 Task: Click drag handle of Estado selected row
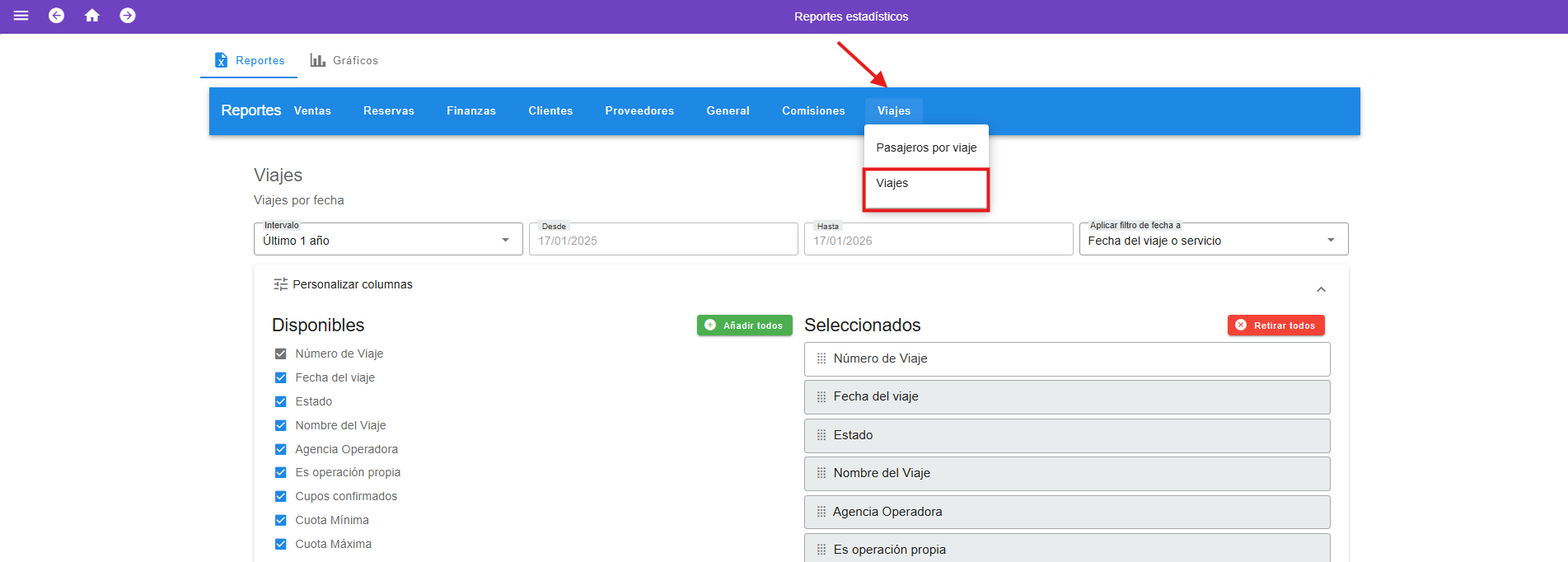[821, 435]
